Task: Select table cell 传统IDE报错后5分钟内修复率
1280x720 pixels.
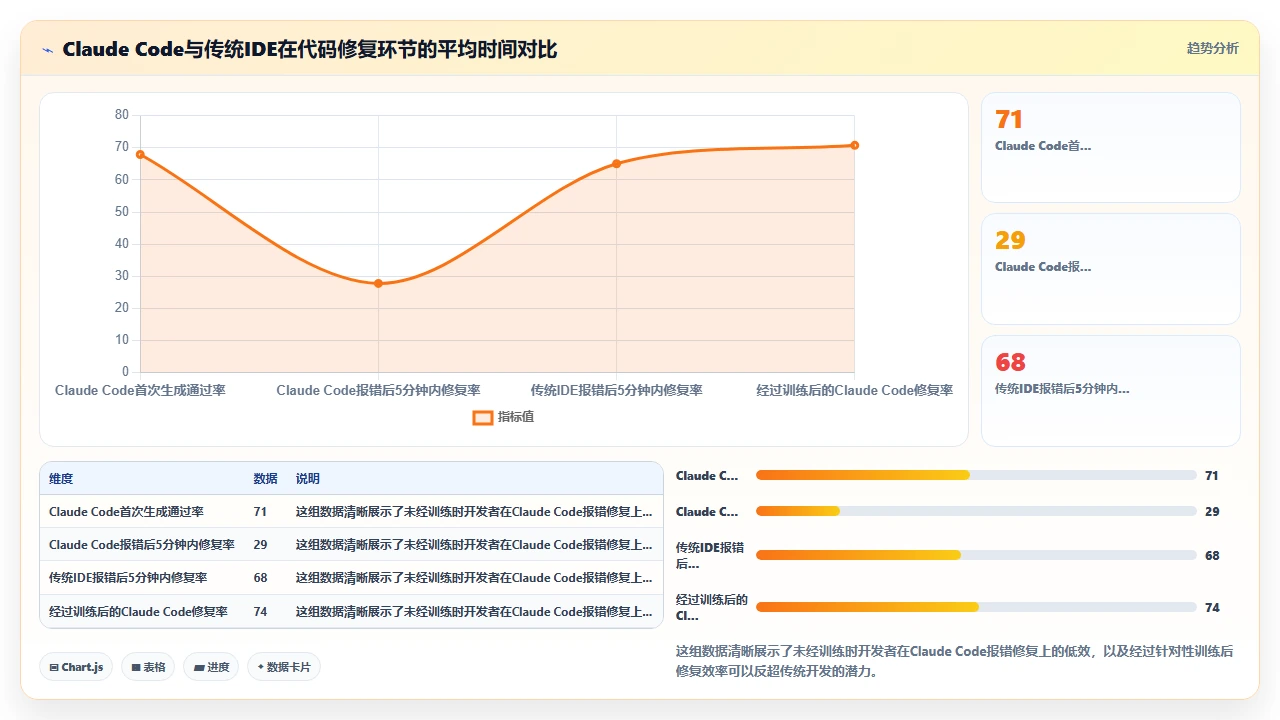Action: [128, 578]
